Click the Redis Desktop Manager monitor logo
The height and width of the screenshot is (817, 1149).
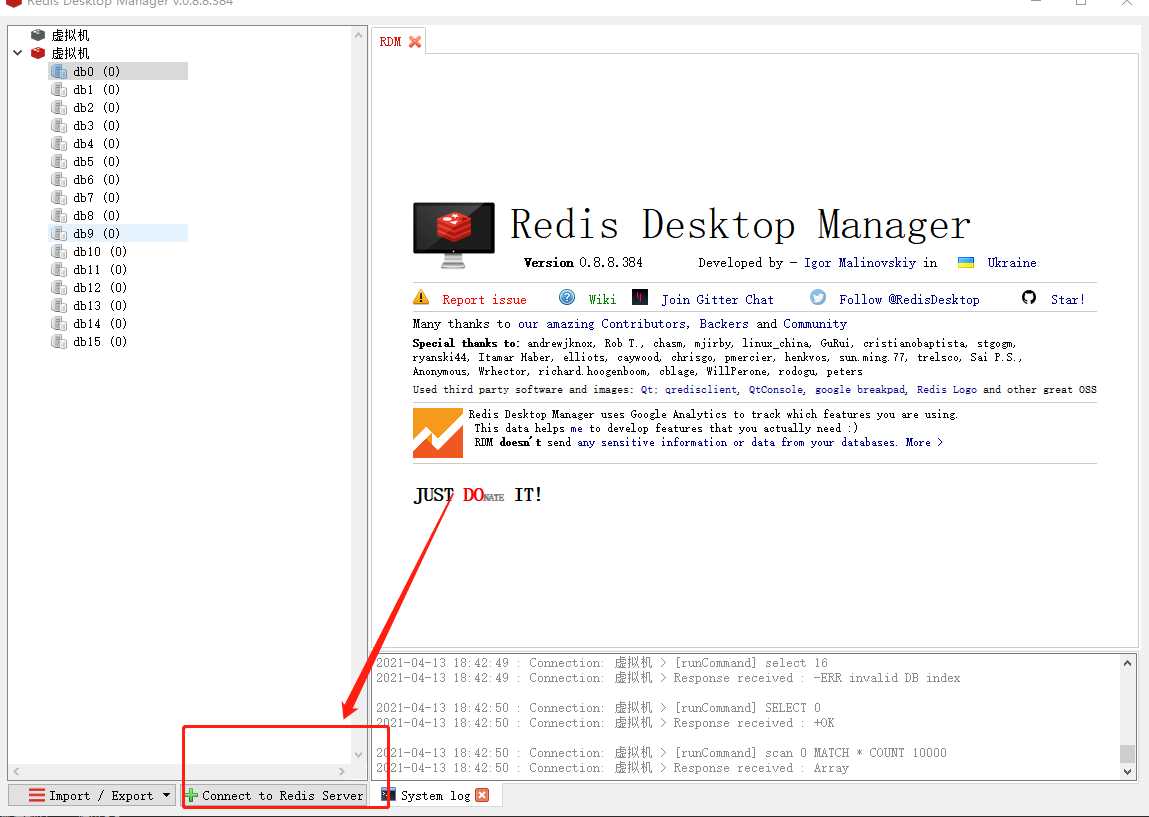[454, 234]
